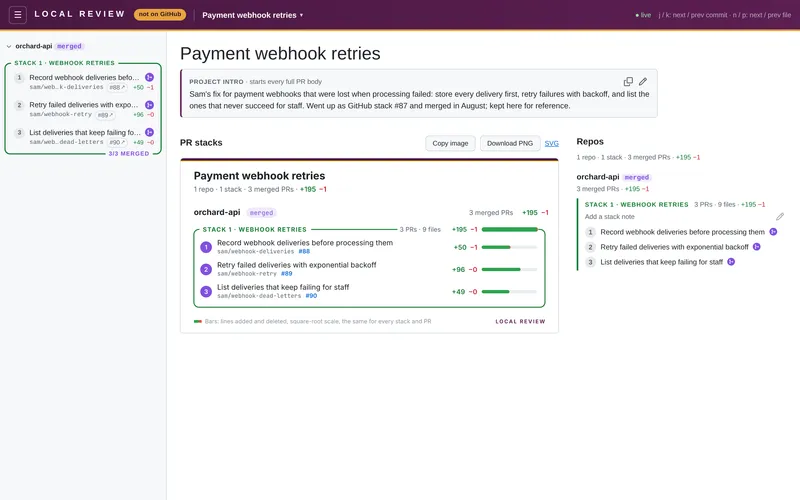Click 'PROJECT INTRO' label in intro box
800x500 pixels.
coord(216,82)
